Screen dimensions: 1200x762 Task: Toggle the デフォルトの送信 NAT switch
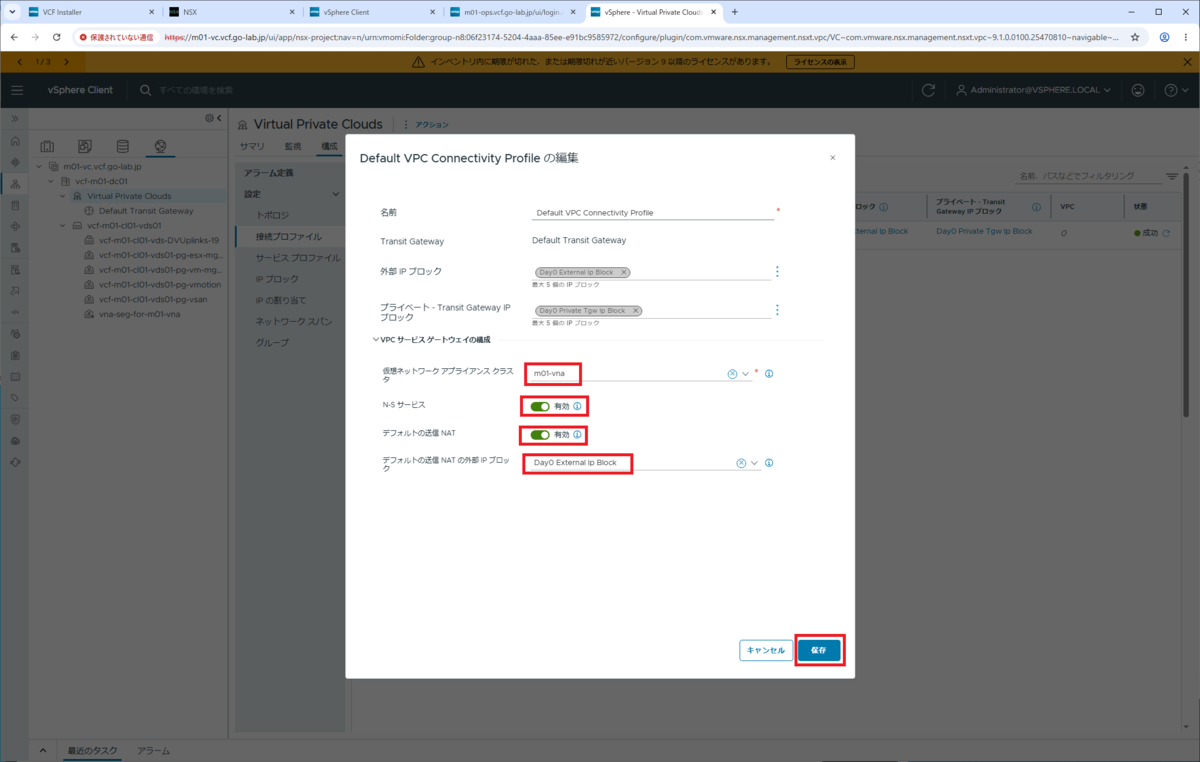[540, 434]
